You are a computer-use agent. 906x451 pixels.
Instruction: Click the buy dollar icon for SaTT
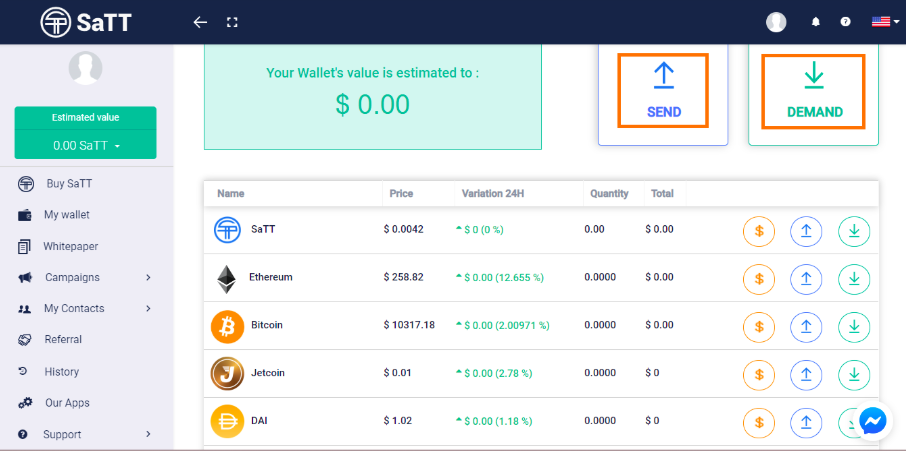[759, 231]
